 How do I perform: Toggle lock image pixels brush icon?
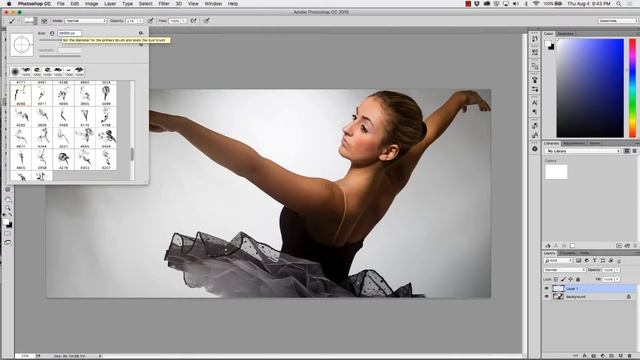[x=563, y=279]
